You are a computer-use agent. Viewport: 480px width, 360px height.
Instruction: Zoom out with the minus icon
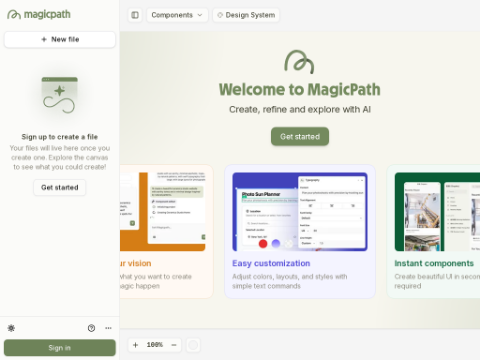coord(174,345)
